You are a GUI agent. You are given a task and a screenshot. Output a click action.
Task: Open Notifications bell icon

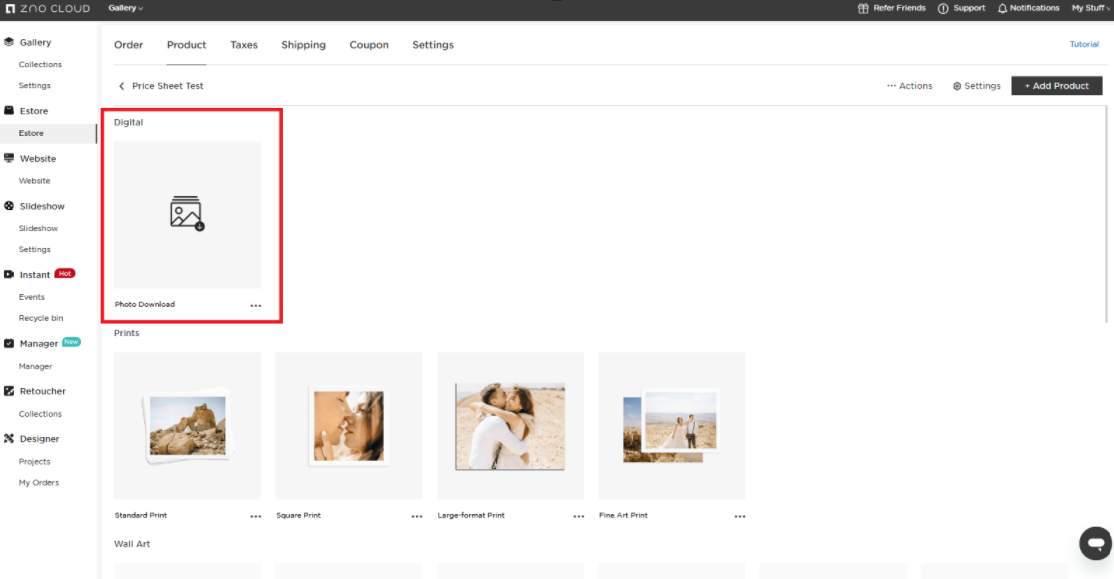click(1002, 8)
